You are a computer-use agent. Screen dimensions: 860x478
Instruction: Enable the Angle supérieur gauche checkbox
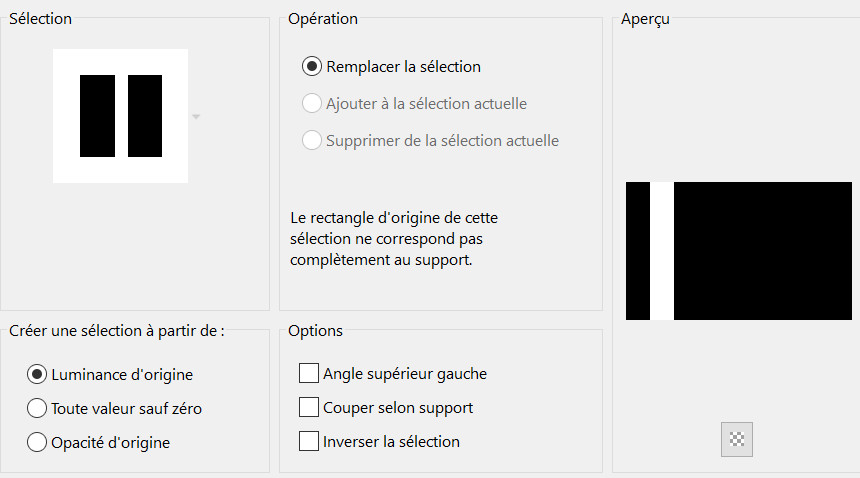(x=309, y=374)
